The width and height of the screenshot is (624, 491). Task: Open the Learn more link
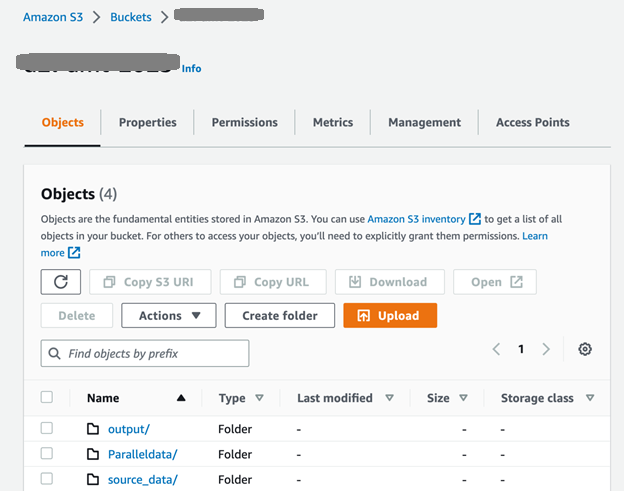coord(535,236)
